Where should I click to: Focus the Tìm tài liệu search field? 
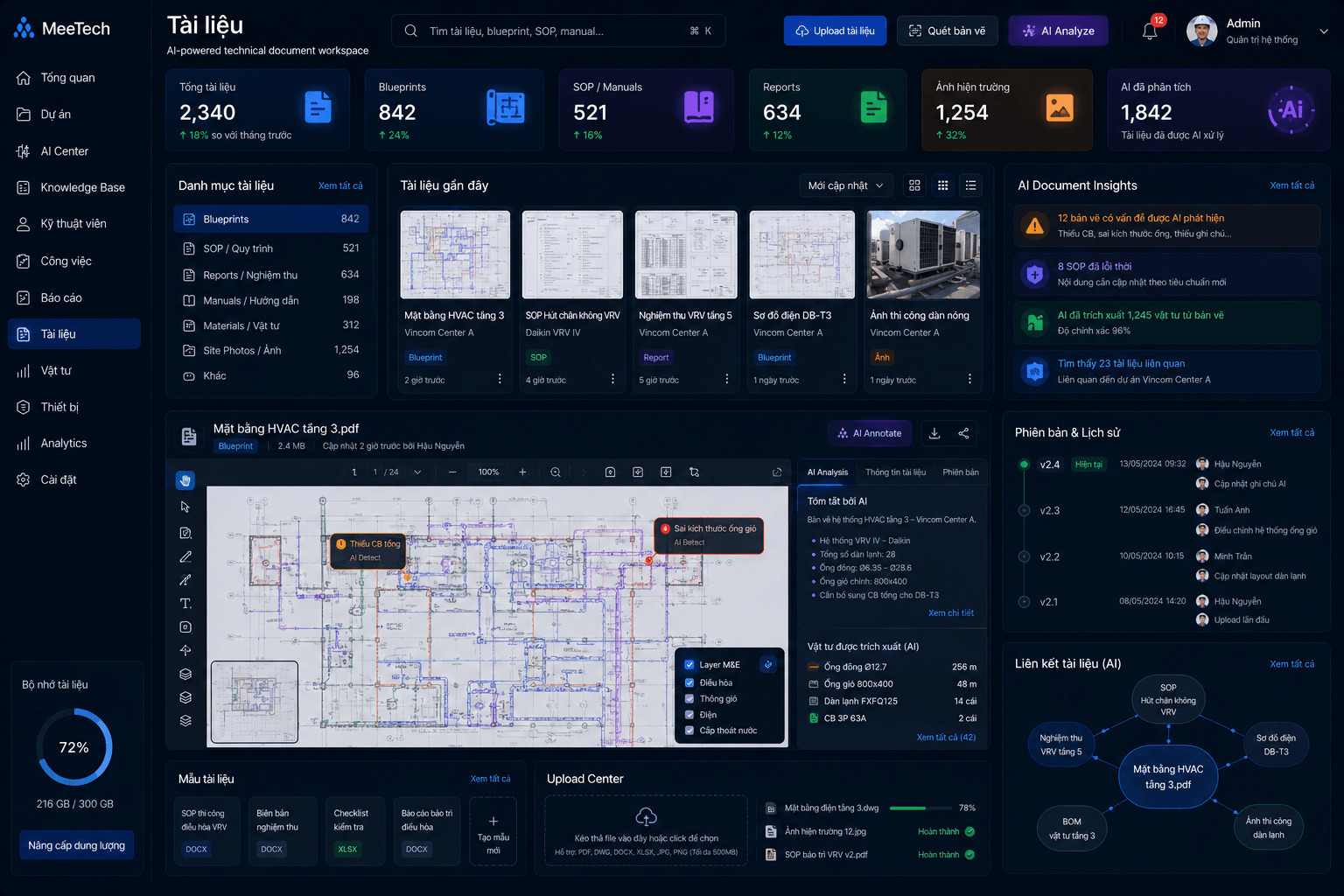coord(558,31)
